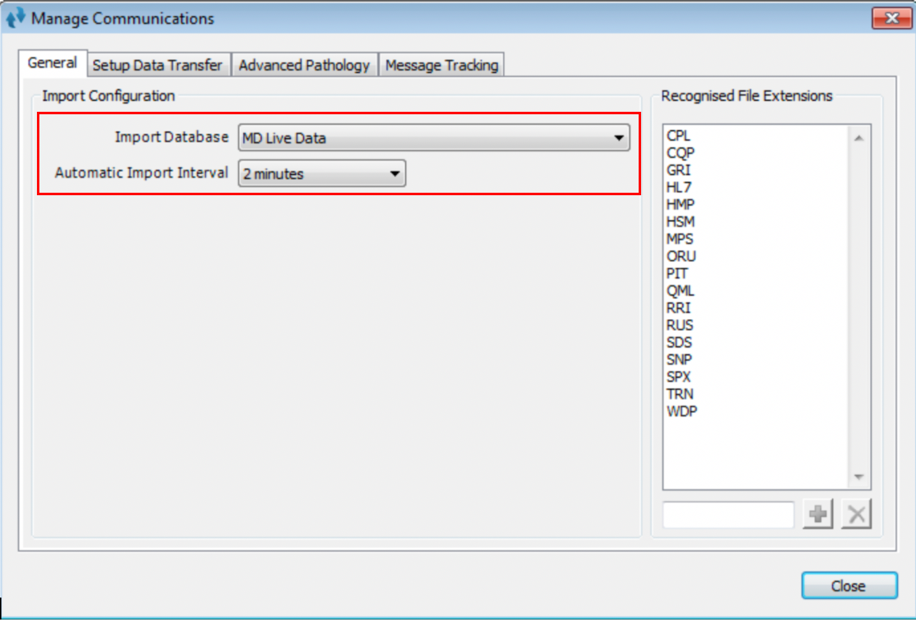The image size is (916, 620).
Task: Go to the Message Tracking tab
Action: [x=441, y=65]
